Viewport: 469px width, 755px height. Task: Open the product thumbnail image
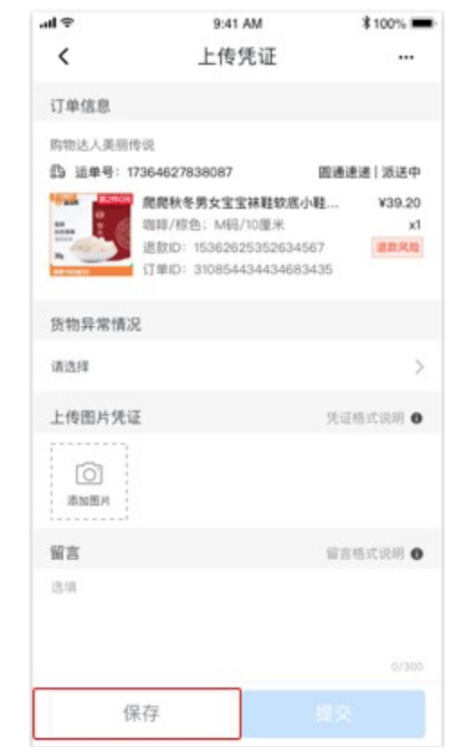click(x=91, y=235)
